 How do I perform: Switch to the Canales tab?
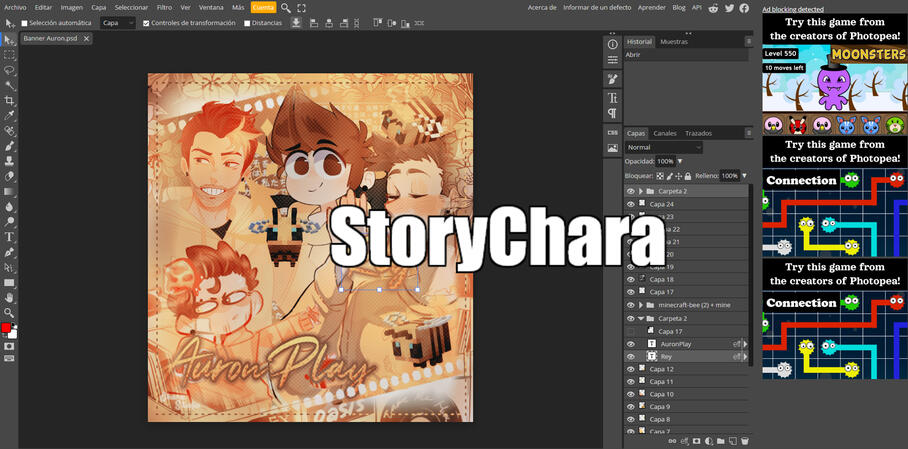click(x=665, y=133)
